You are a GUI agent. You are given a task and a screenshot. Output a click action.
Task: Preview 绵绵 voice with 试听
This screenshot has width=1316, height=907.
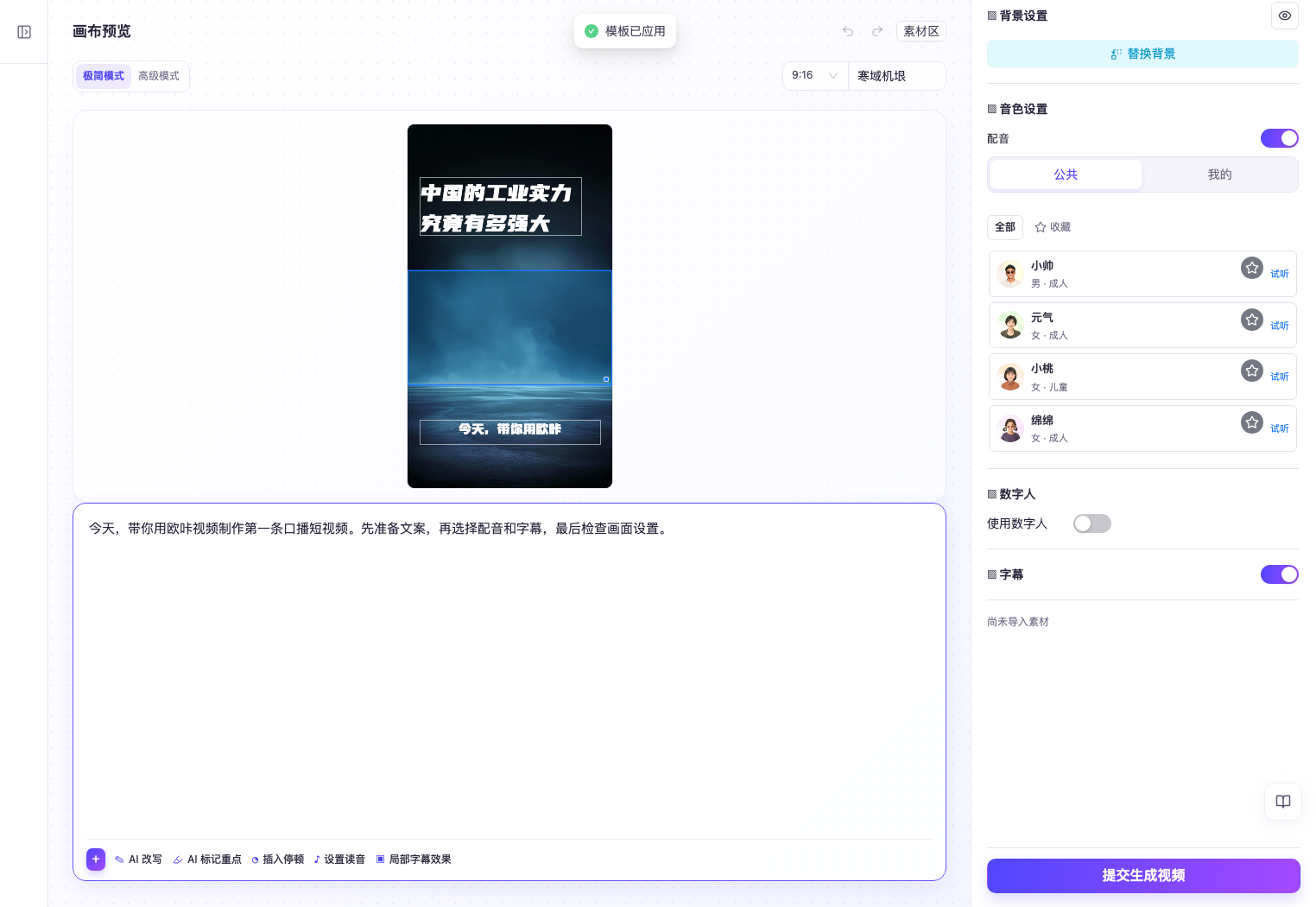[1280, 428]
